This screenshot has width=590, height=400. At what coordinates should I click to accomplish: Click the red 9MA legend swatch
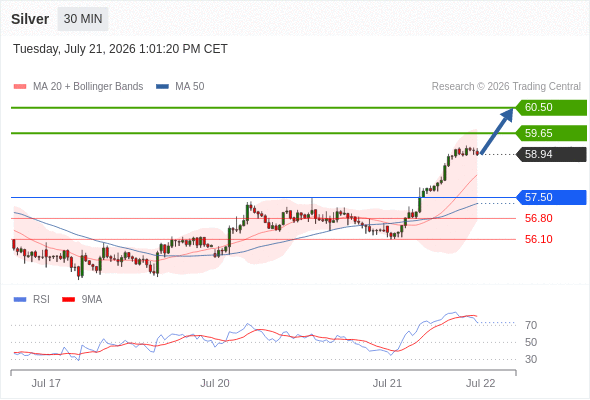[x=68, y=300]
